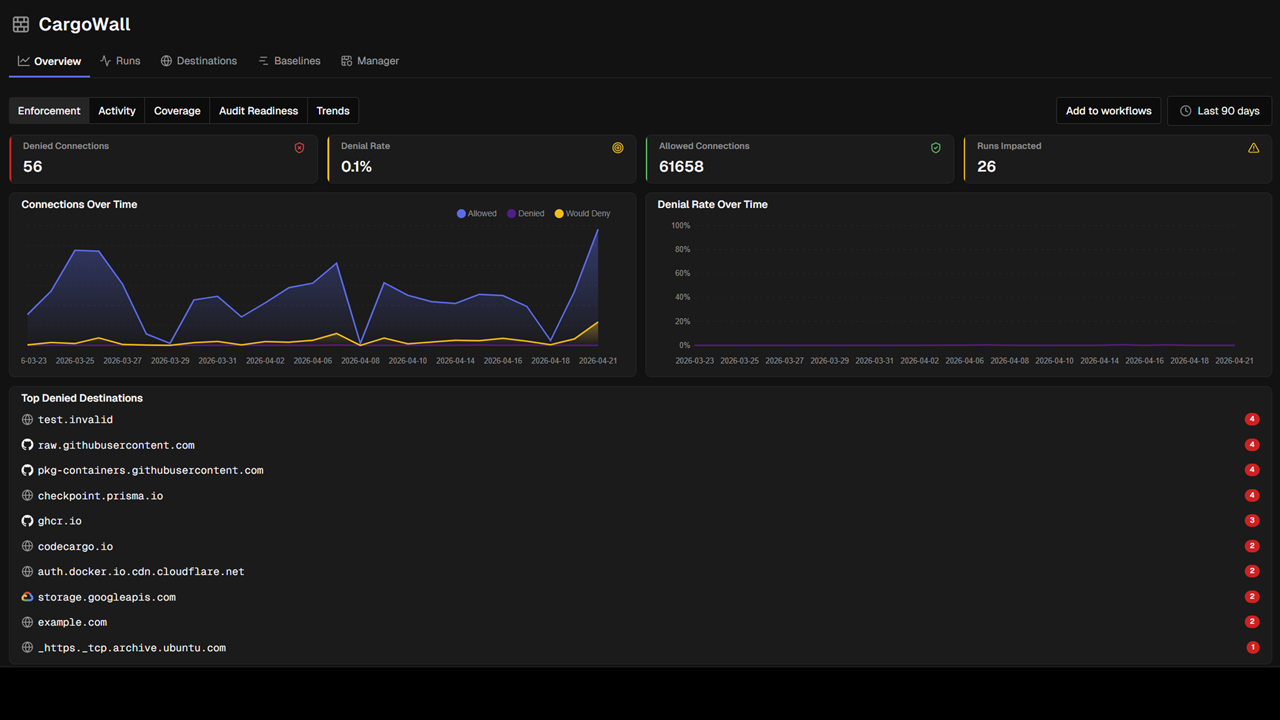Click the Denial Rate Over Time chart title

[713, 204]
